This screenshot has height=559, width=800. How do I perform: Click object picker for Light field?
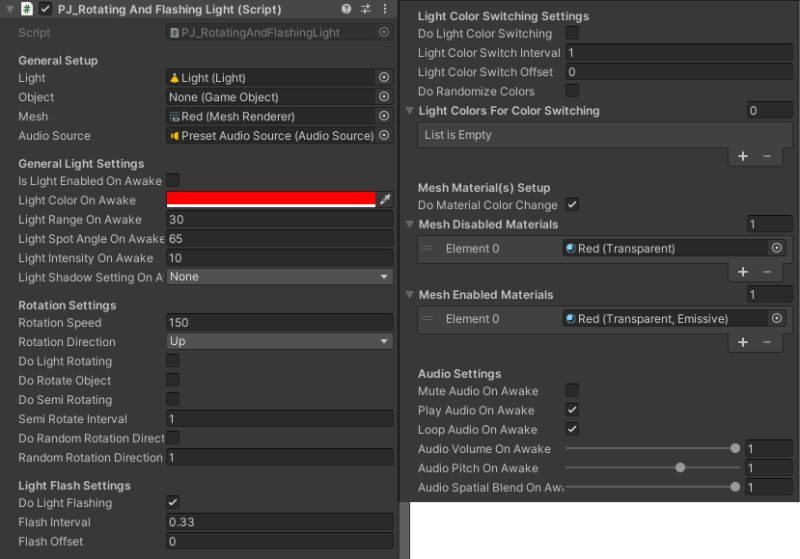click(384, 77)
